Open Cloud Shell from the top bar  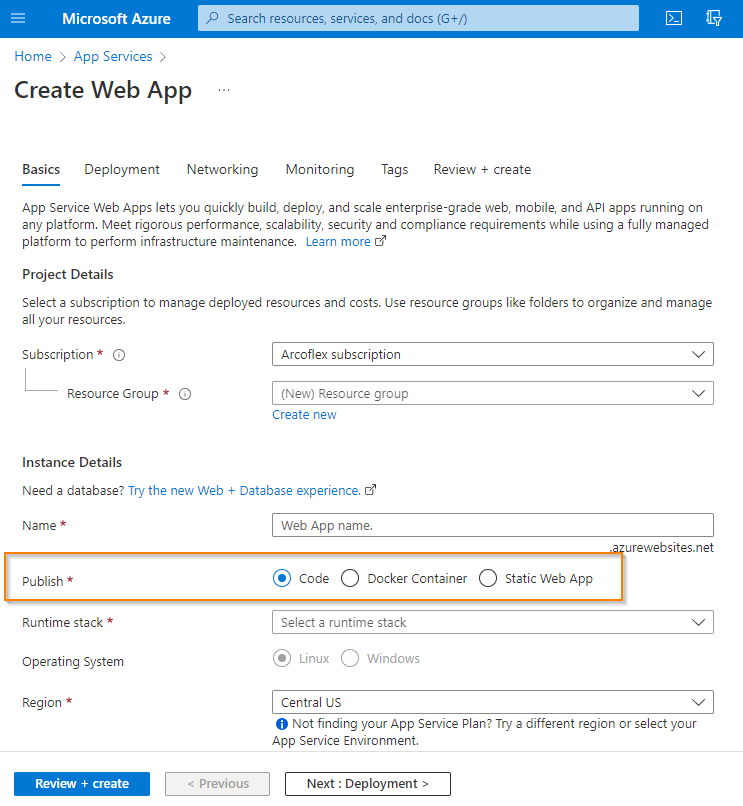click(x=674, y=19)
